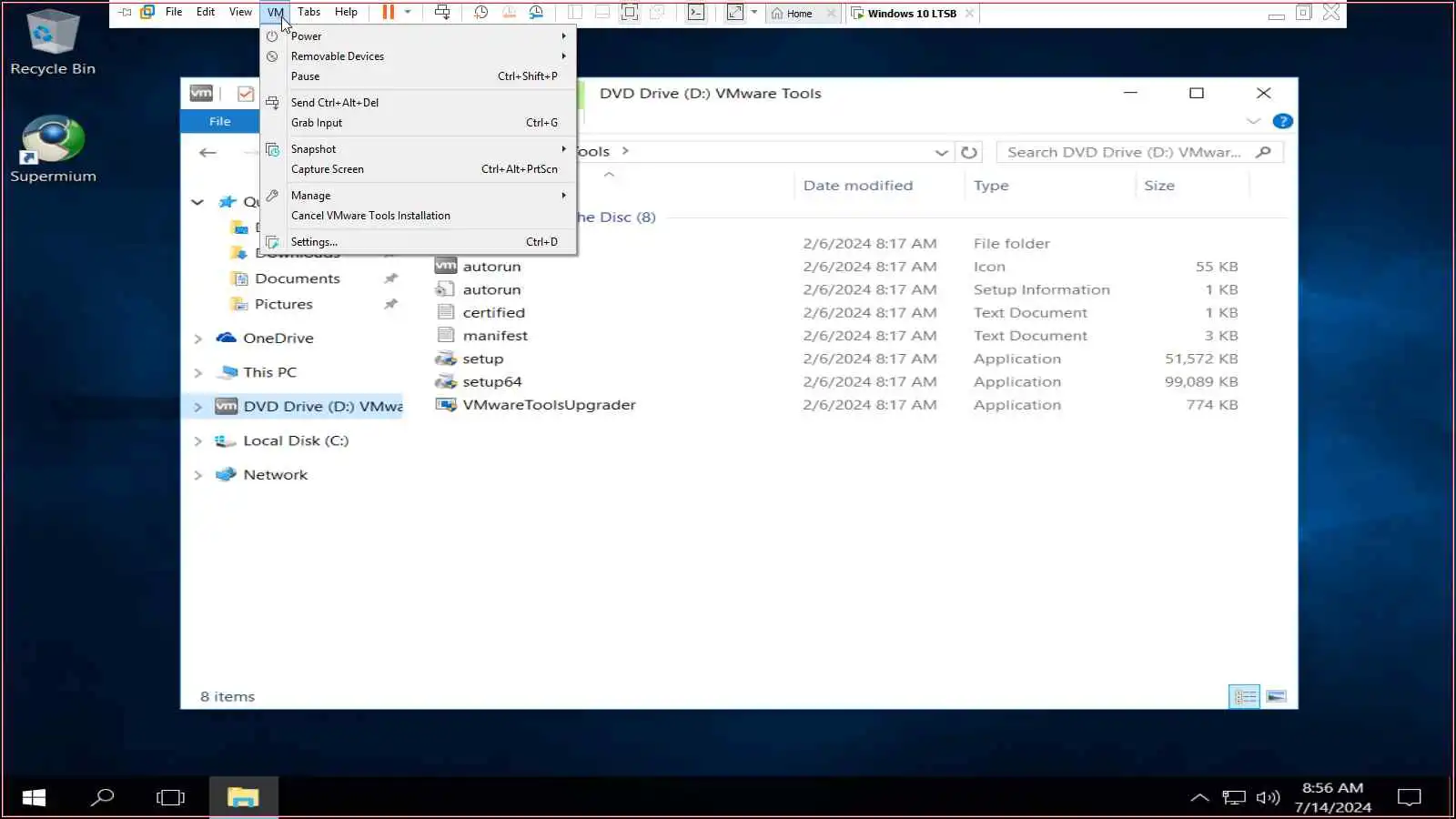The width and height of the screenshot is (1456, 819).
Task: Open the console view toolbar icon
Action: (696, 13)
